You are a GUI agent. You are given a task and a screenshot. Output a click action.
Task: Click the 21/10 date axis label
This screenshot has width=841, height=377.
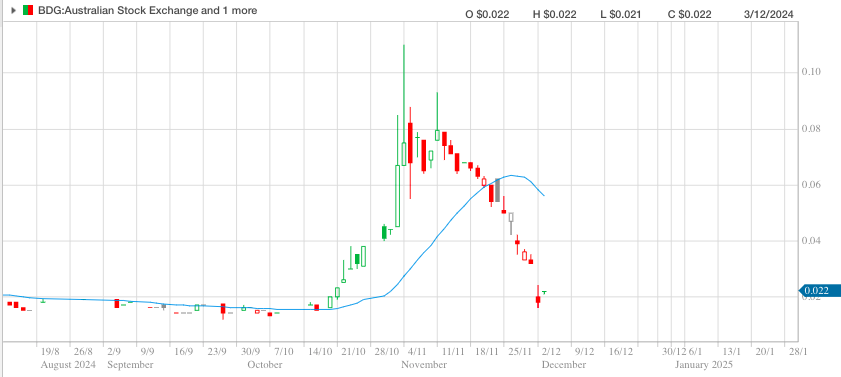pos(353,352)
